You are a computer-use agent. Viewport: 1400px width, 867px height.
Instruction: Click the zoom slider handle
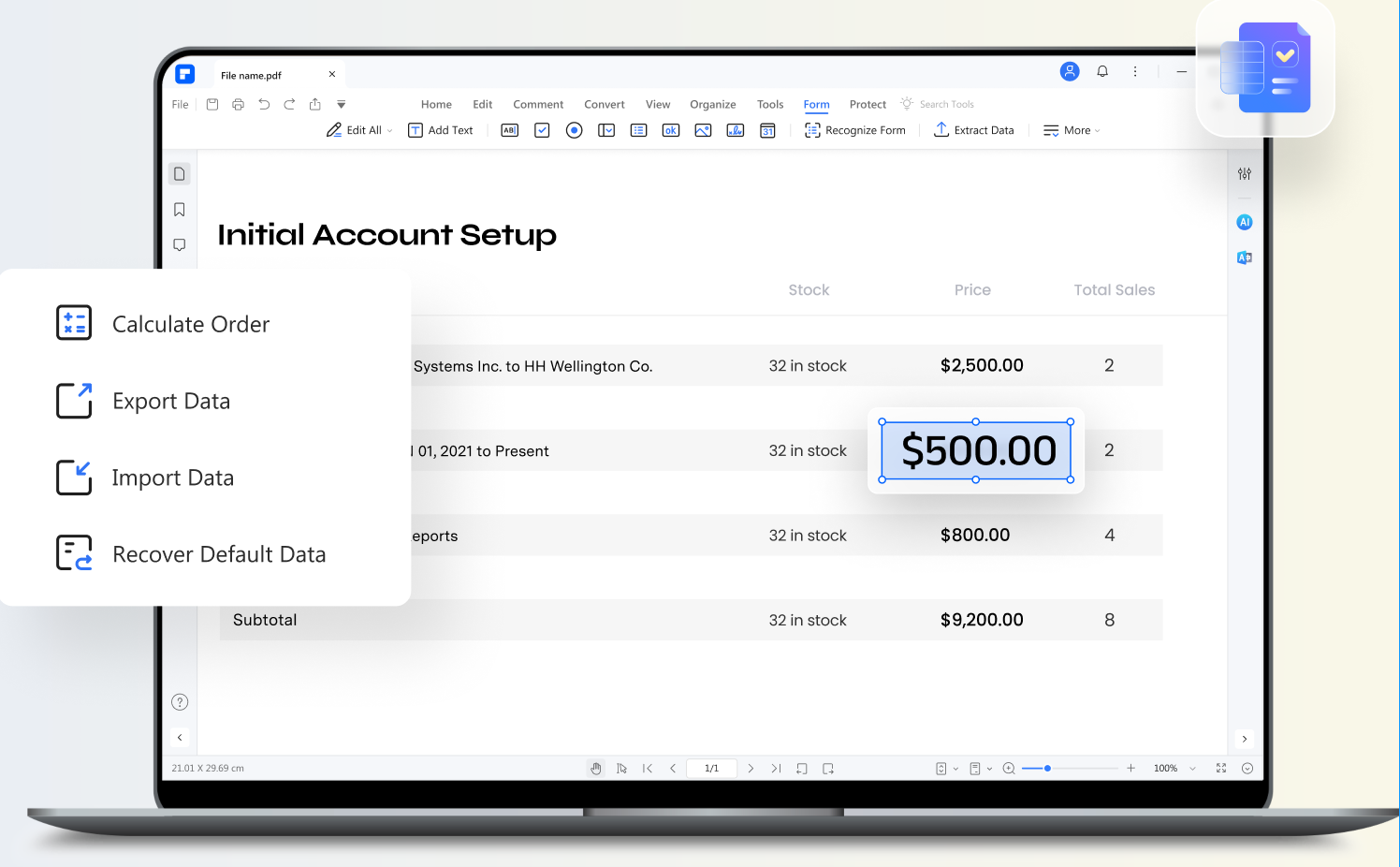[1047, 768]
